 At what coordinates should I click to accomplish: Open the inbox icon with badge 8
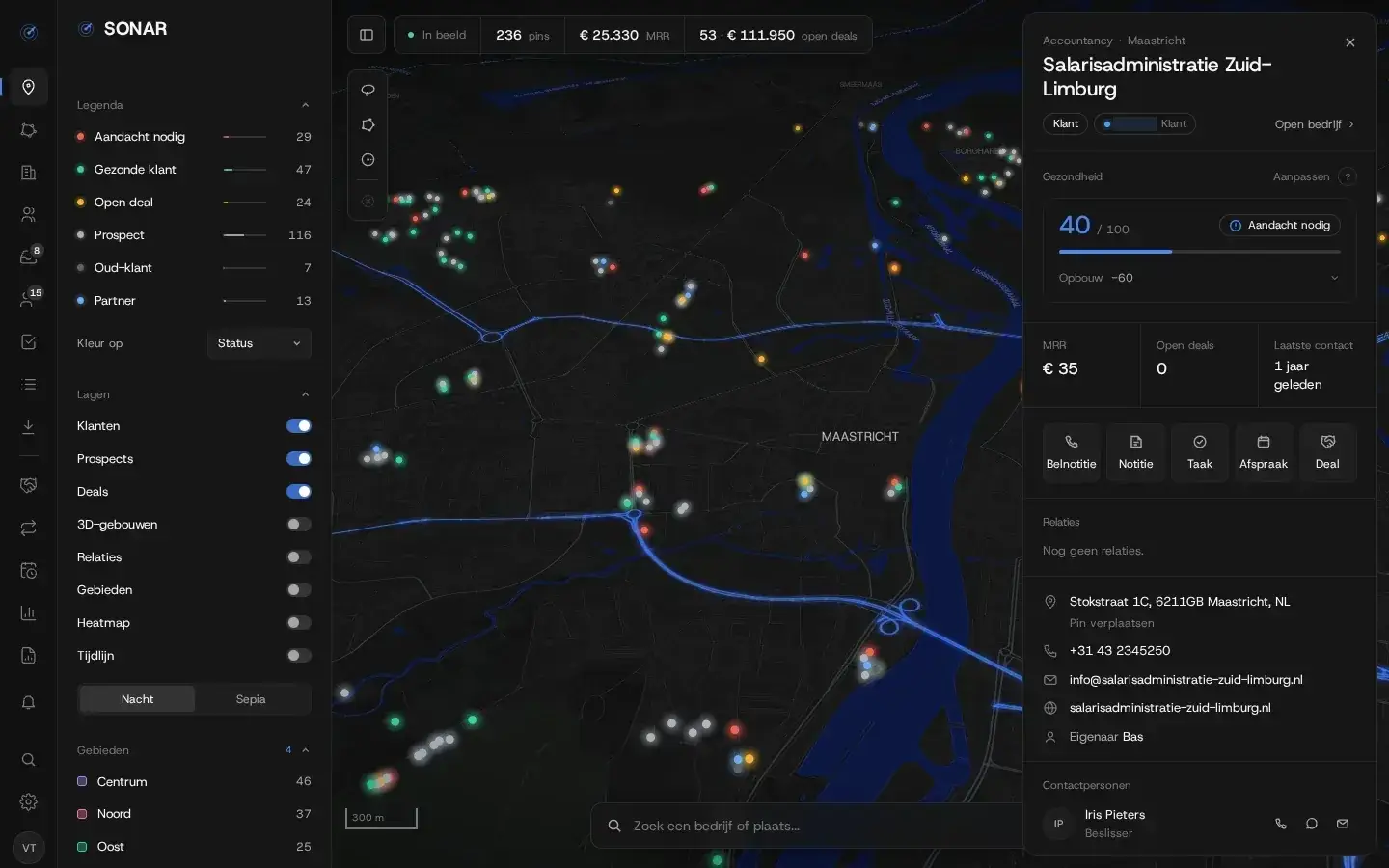[x=28, y=257]
